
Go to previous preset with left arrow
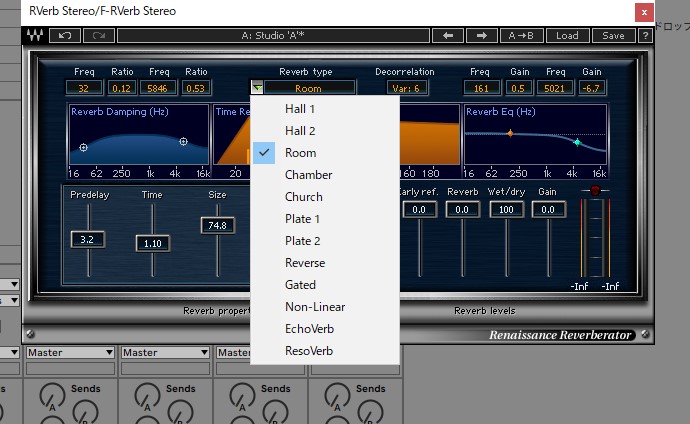click(x=448, y=36)
